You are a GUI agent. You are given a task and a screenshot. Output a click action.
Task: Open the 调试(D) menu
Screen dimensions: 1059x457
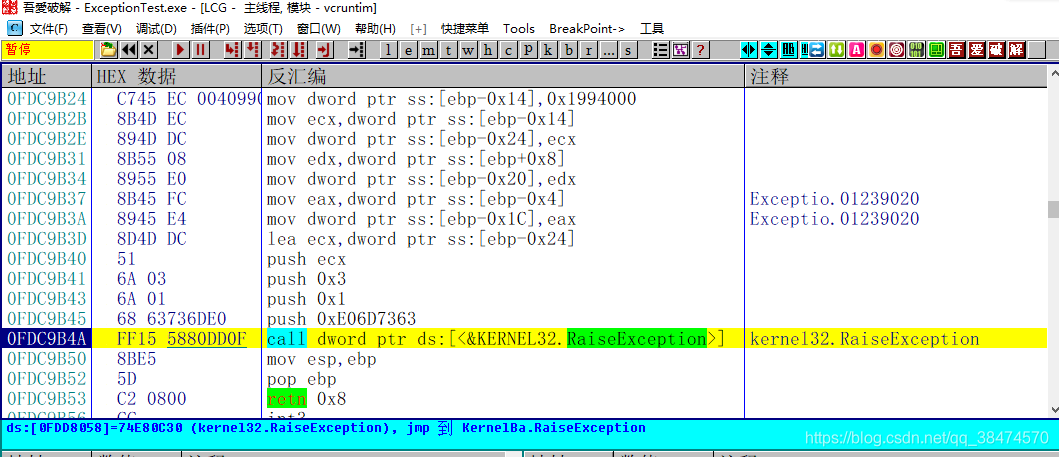tap(157, 29)
